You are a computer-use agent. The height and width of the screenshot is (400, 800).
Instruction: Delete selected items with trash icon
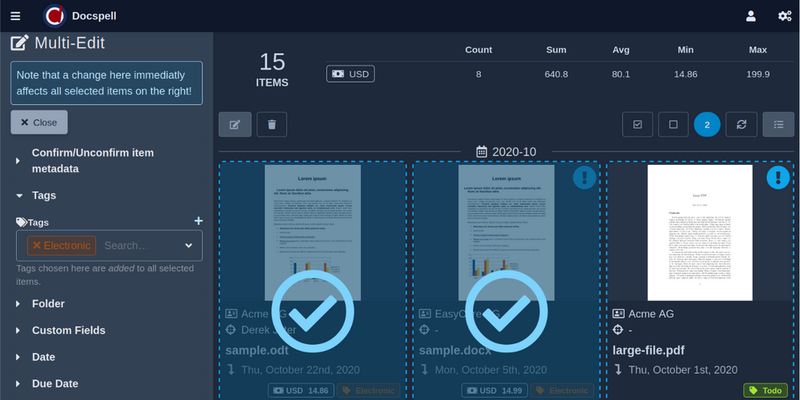point(272,124)
